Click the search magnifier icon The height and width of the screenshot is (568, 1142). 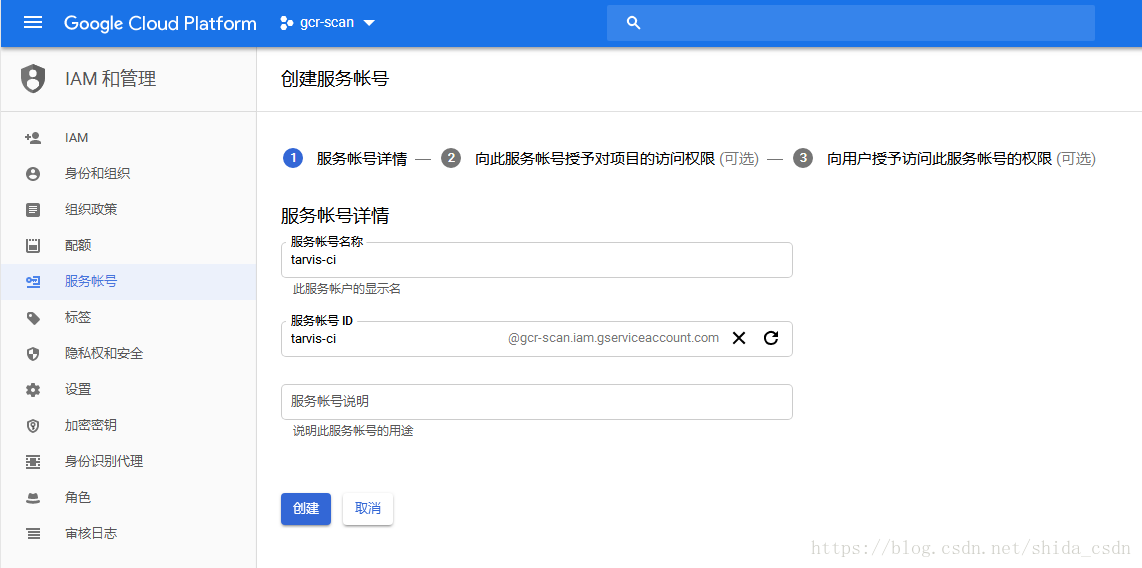[634, 23]
